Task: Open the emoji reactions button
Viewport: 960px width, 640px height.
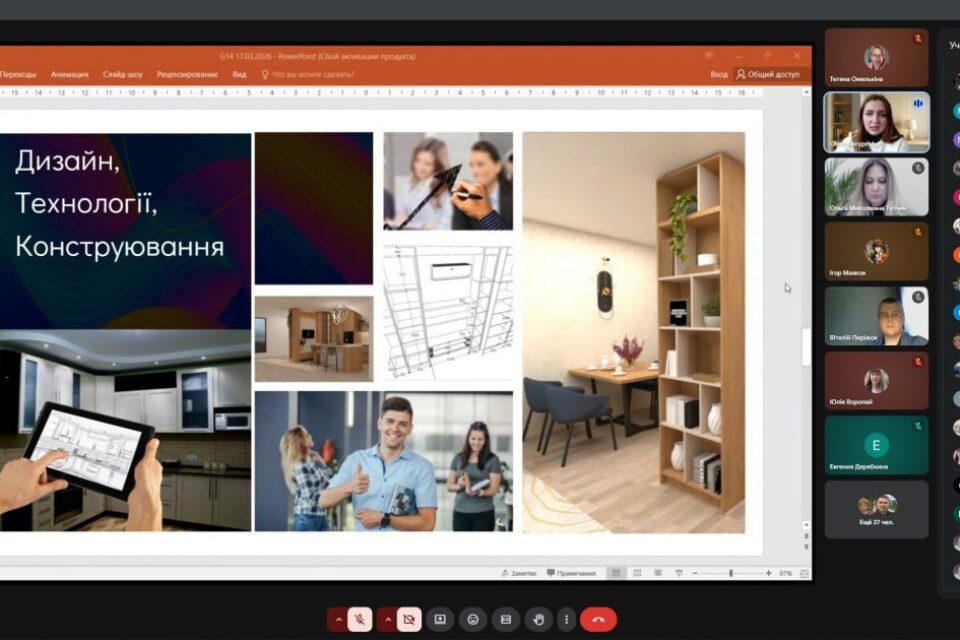Action: tap(473, 620)
